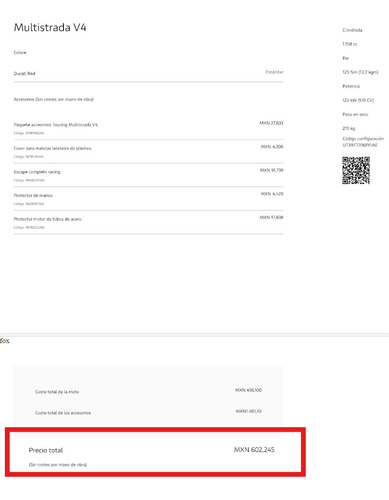Click the 1158 cc displacement value
Viewport: 389px width, 500px height.
(350, 44)
